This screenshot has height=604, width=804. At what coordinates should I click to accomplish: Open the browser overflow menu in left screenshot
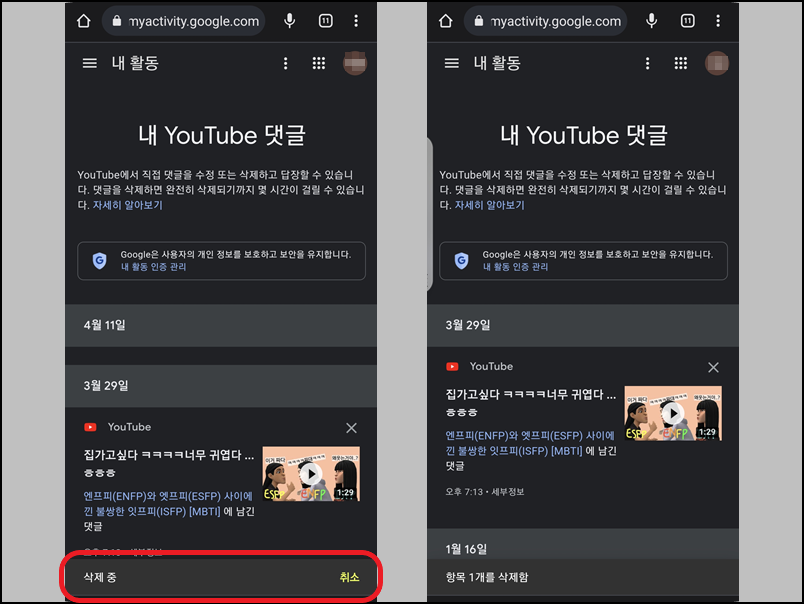tap(356, 21)
